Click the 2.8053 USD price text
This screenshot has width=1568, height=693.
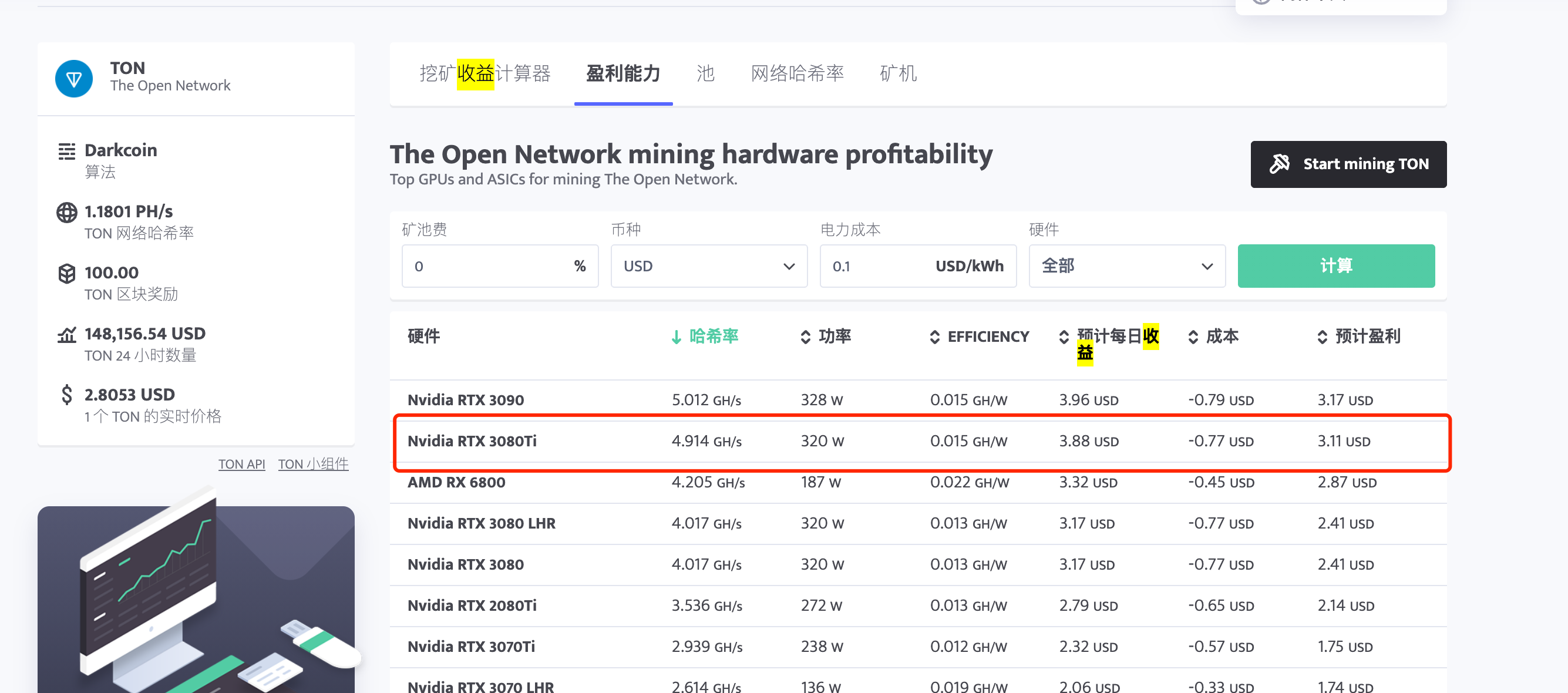(129, 395)
